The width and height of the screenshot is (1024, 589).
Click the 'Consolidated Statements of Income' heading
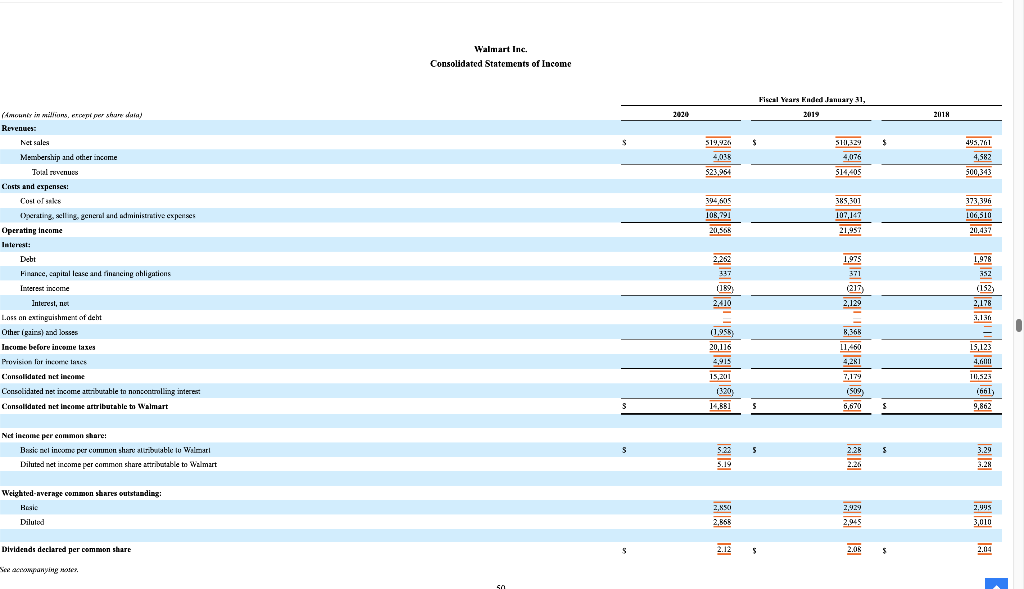click(x=500, y=63)
